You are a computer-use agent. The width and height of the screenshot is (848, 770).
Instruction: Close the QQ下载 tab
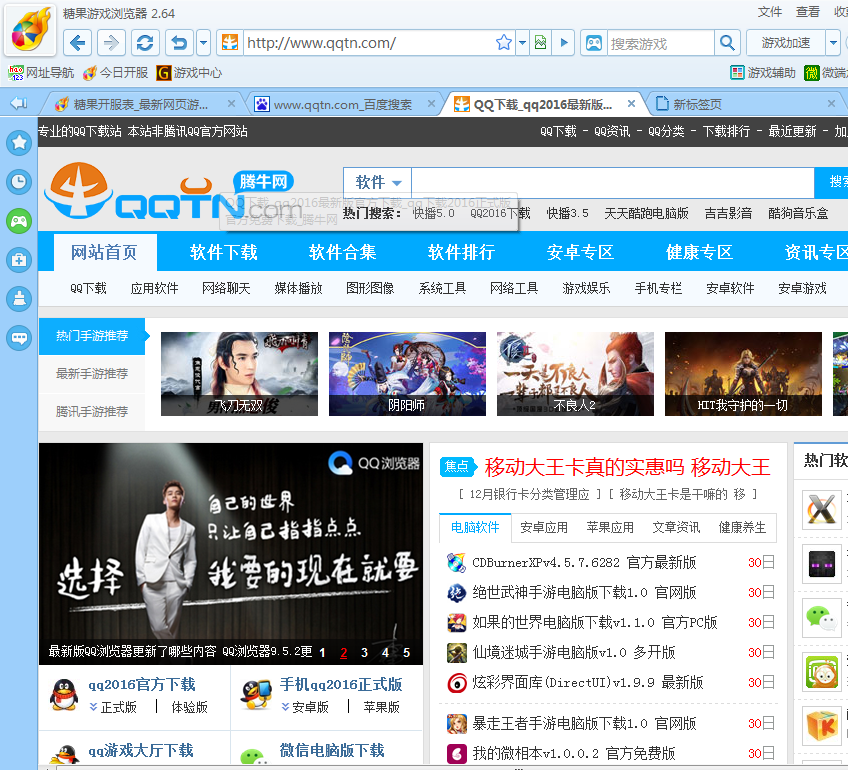pos(631,103)
